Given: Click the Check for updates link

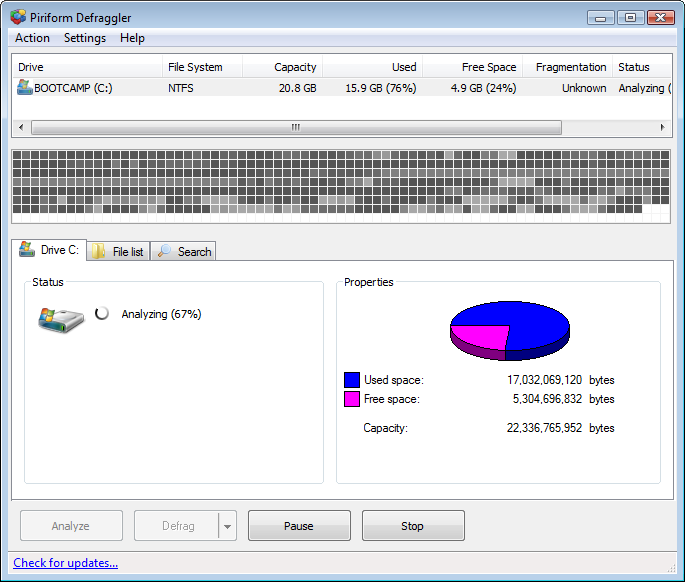Looking at the screenshot, I should [x=66, y=563].
